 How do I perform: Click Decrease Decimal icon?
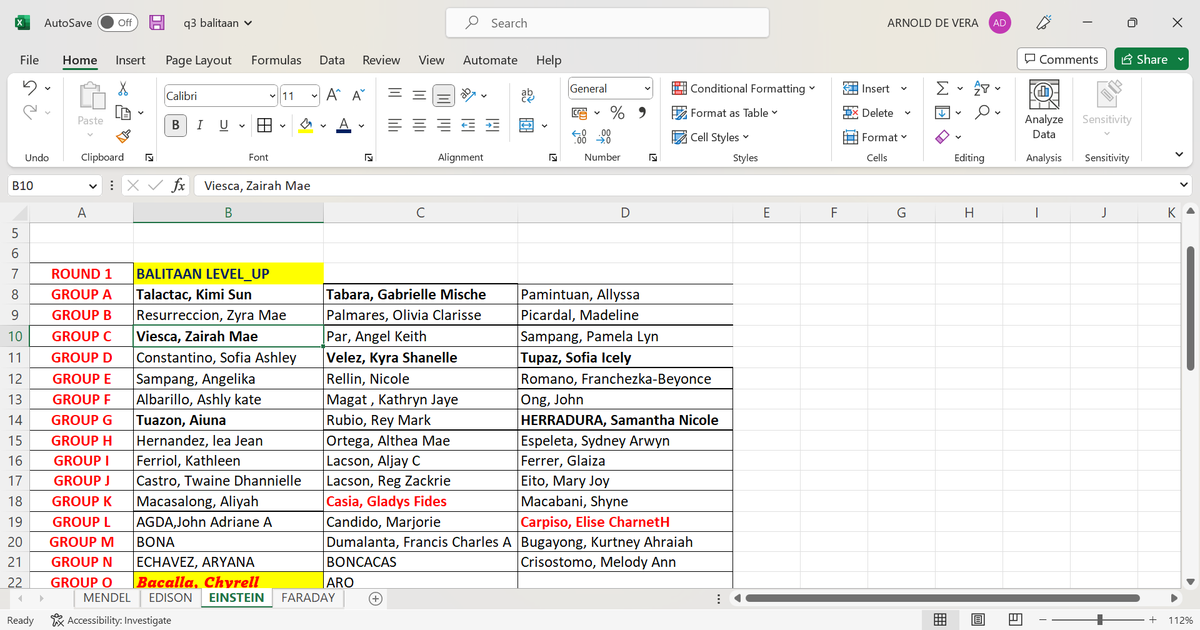(605, 137)
